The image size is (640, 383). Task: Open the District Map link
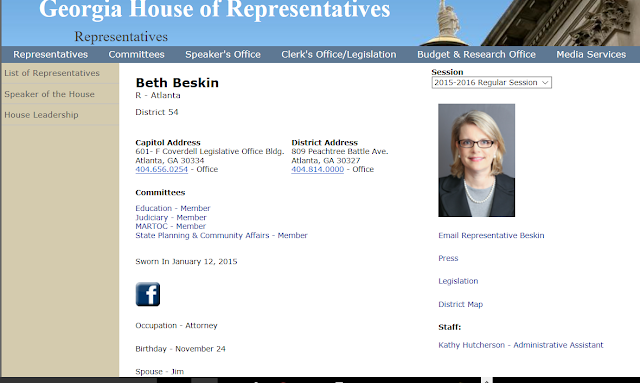click(461, 304)
